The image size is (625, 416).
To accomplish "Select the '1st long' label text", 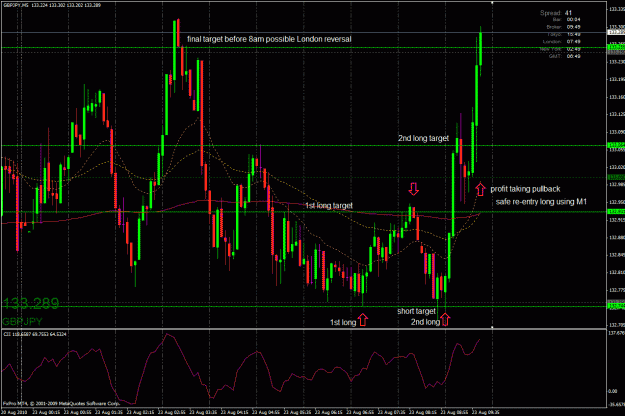I will click(343, 322).
